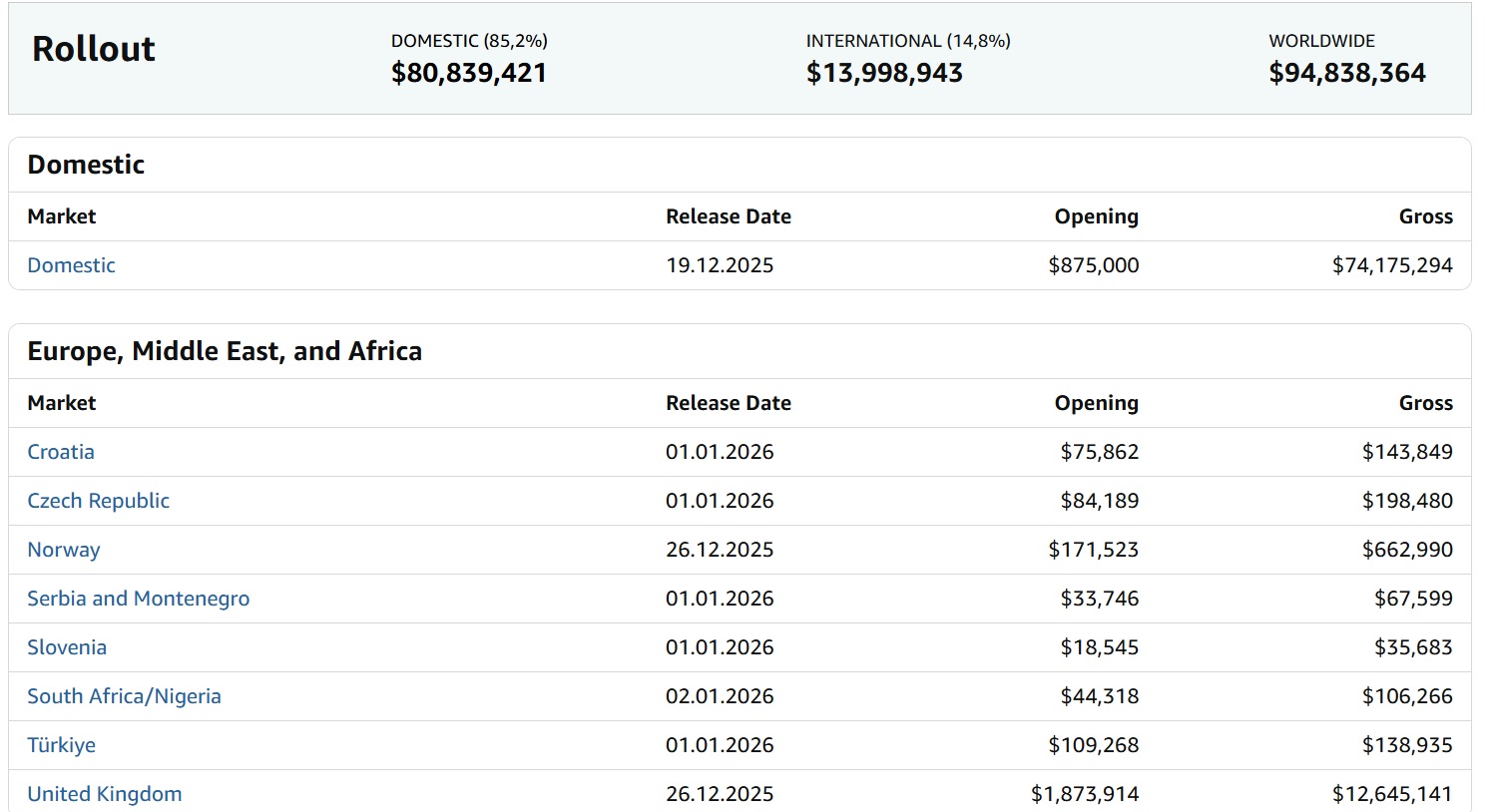Screen dimensions: 1487x812
Task: Select Norway's opening $171,523
Action: (1094, 550)
